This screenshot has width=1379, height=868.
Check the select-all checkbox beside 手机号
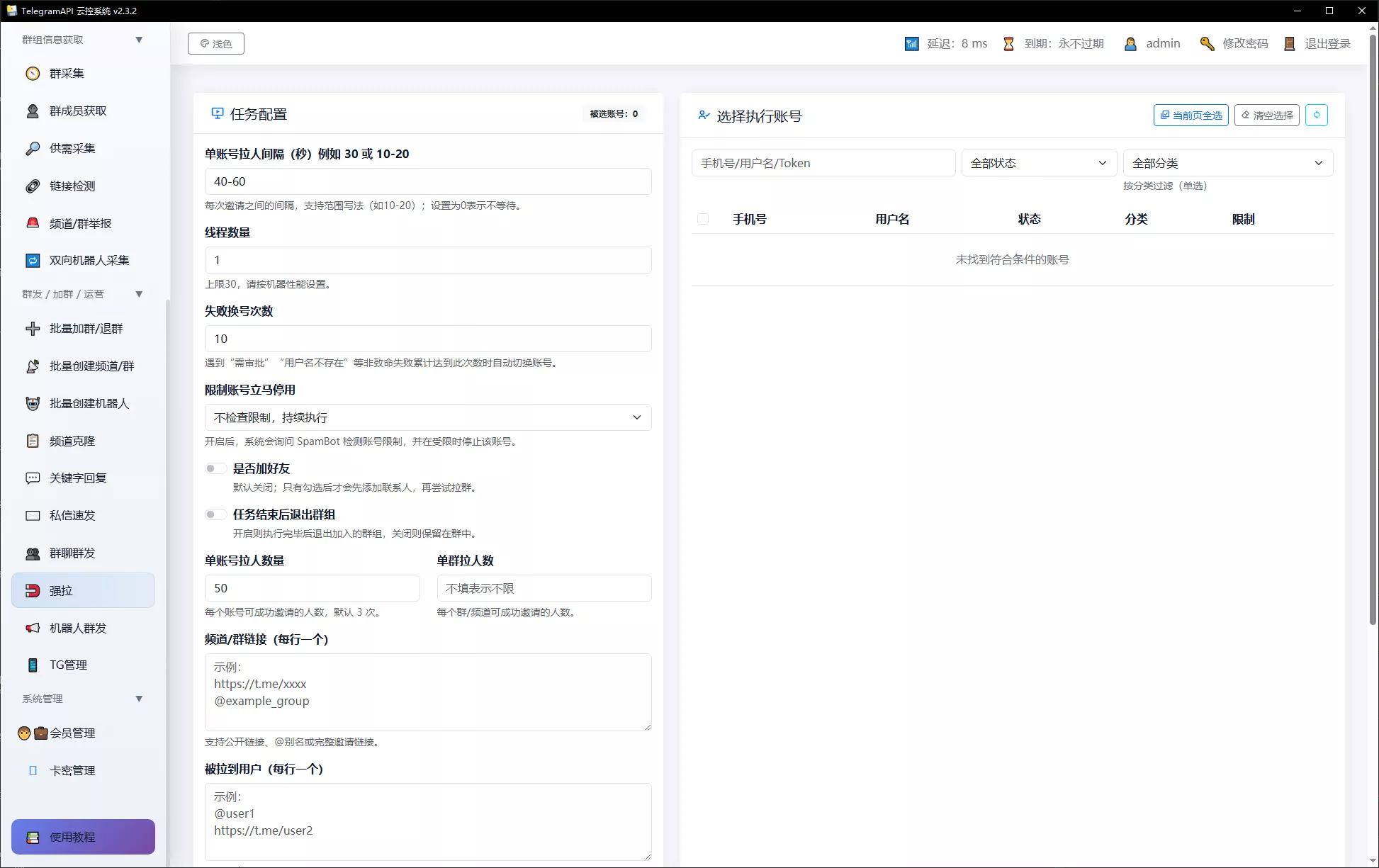[703, 219]
